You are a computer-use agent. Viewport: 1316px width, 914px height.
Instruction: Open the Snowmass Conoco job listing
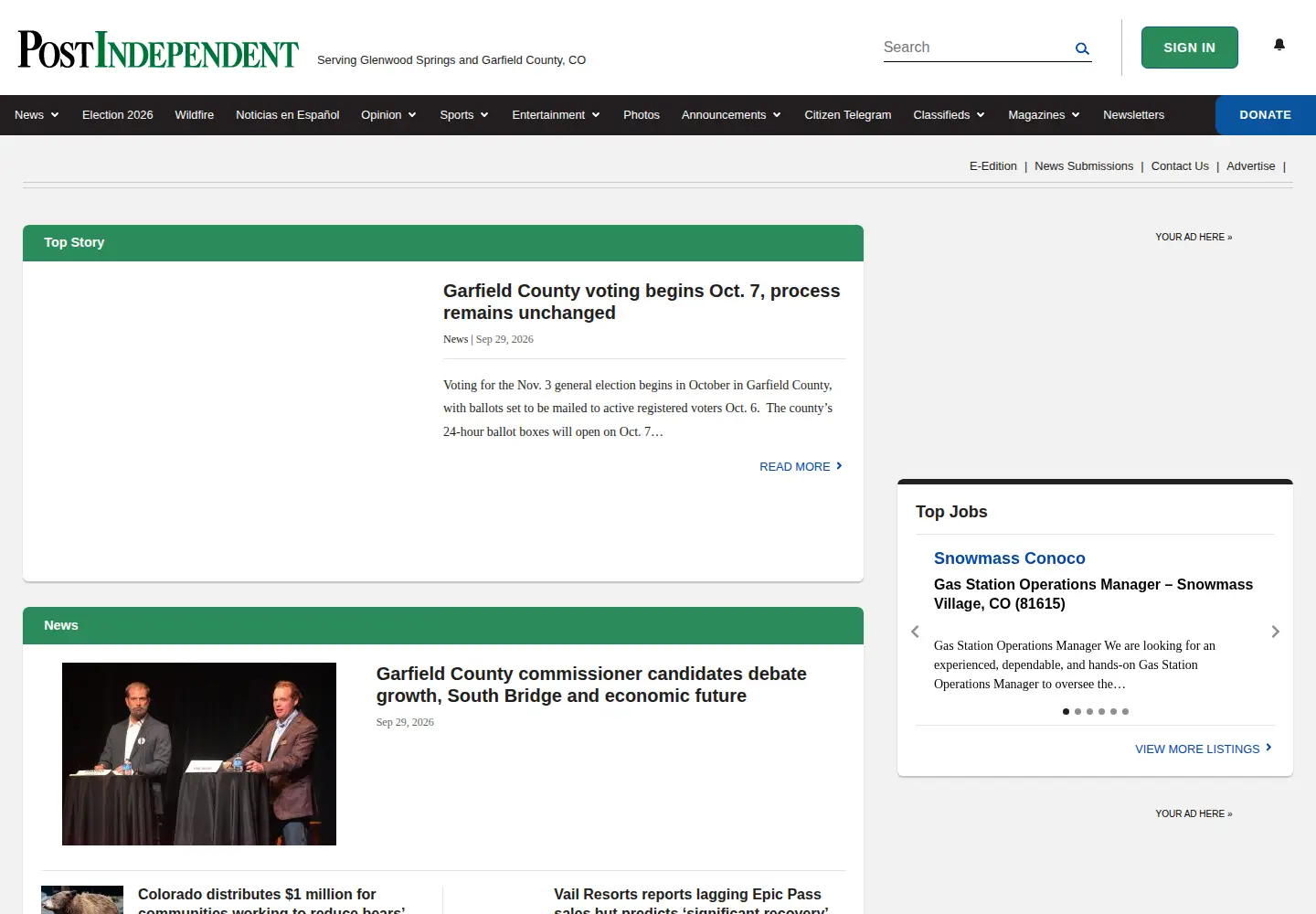pos(1010,558)
